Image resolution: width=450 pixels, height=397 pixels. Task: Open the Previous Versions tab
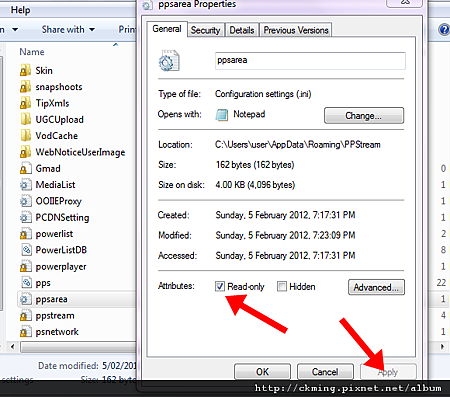pyautogui.click(x=296, y=30)
